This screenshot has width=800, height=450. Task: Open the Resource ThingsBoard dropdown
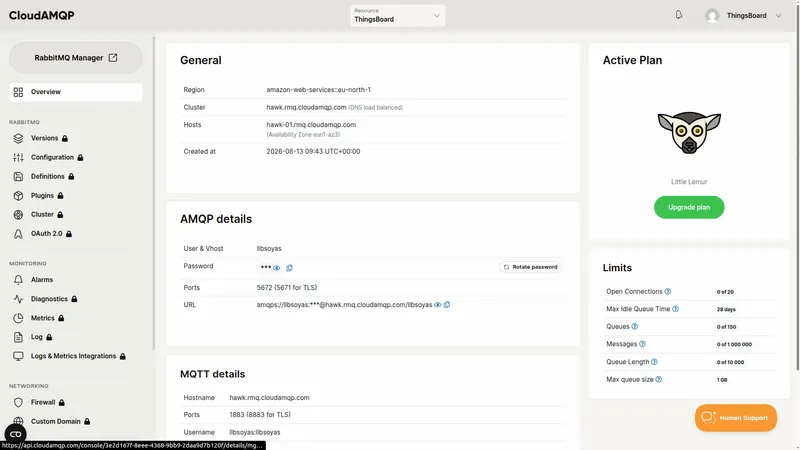tap(397, 15)
